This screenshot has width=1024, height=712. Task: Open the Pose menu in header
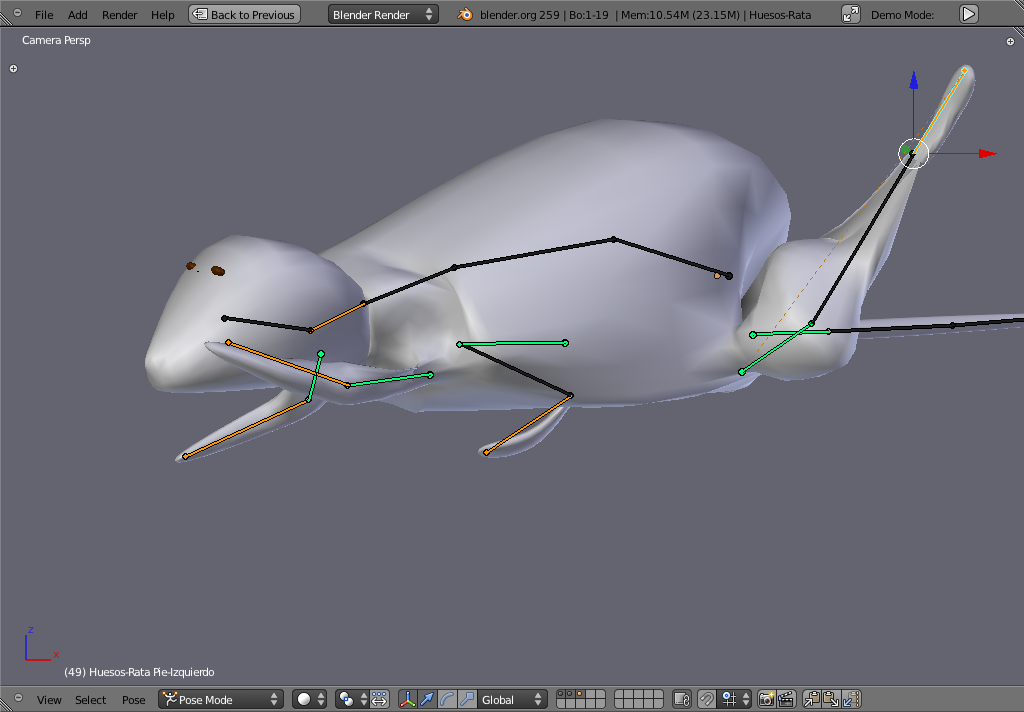coord(133,700)
